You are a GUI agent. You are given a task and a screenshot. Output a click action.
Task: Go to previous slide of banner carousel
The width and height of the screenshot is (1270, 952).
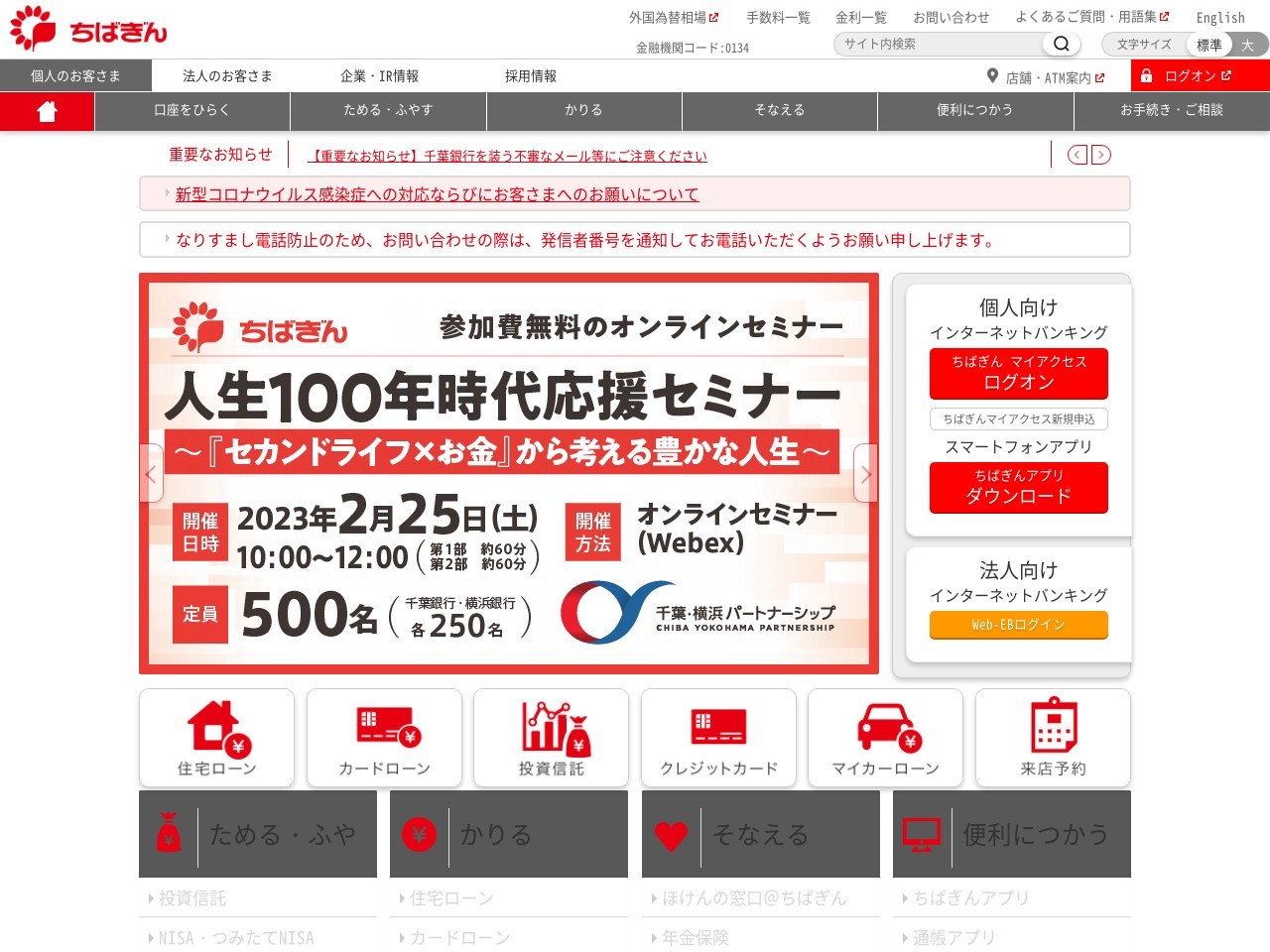(x=151, y=473)
